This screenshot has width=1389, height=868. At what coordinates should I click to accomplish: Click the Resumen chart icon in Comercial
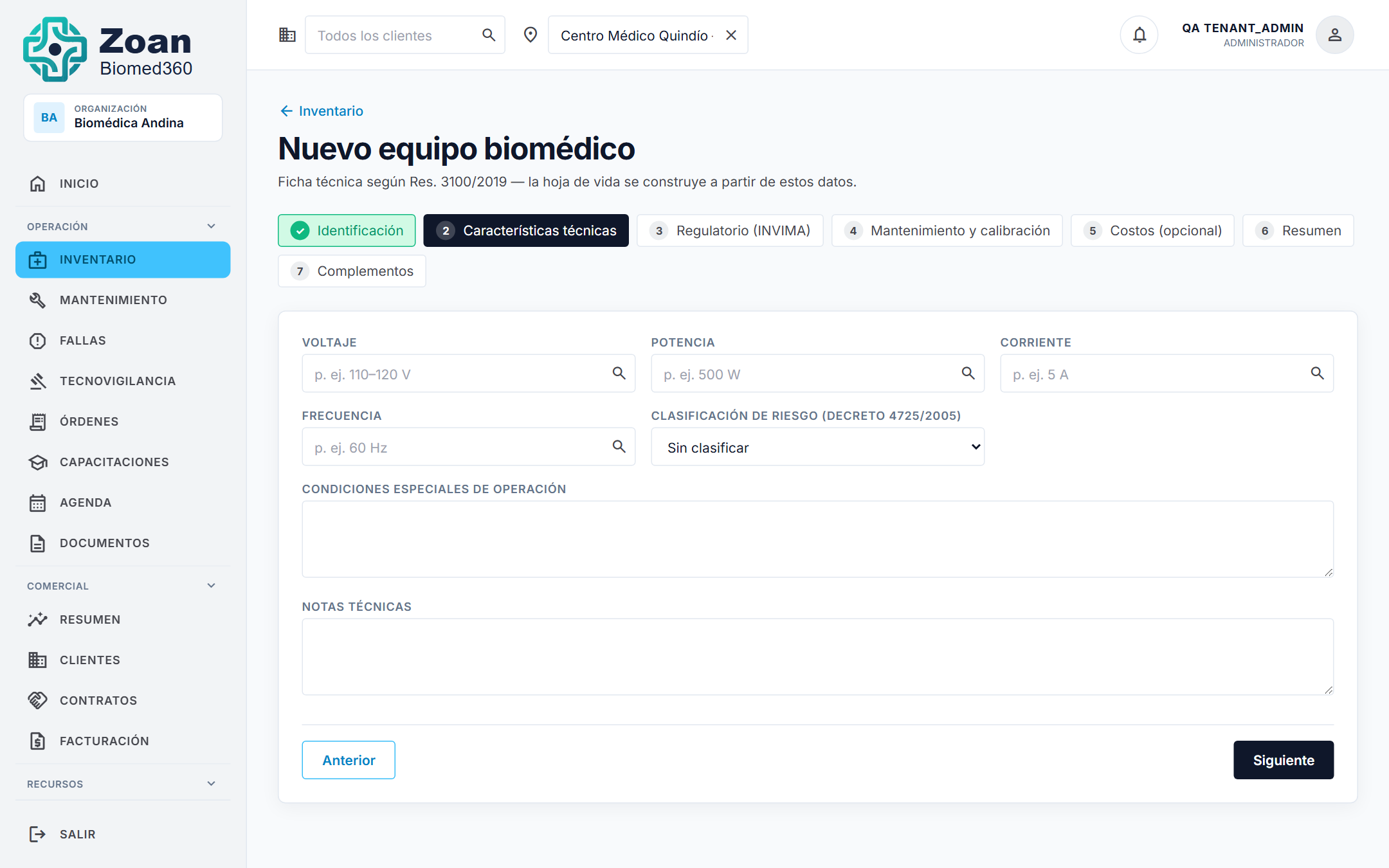click(38, 620)
